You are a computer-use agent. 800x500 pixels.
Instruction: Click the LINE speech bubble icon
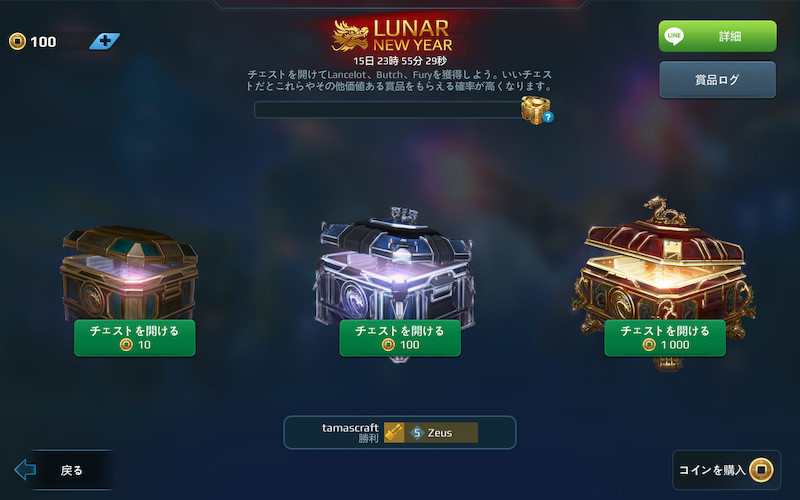674,36
